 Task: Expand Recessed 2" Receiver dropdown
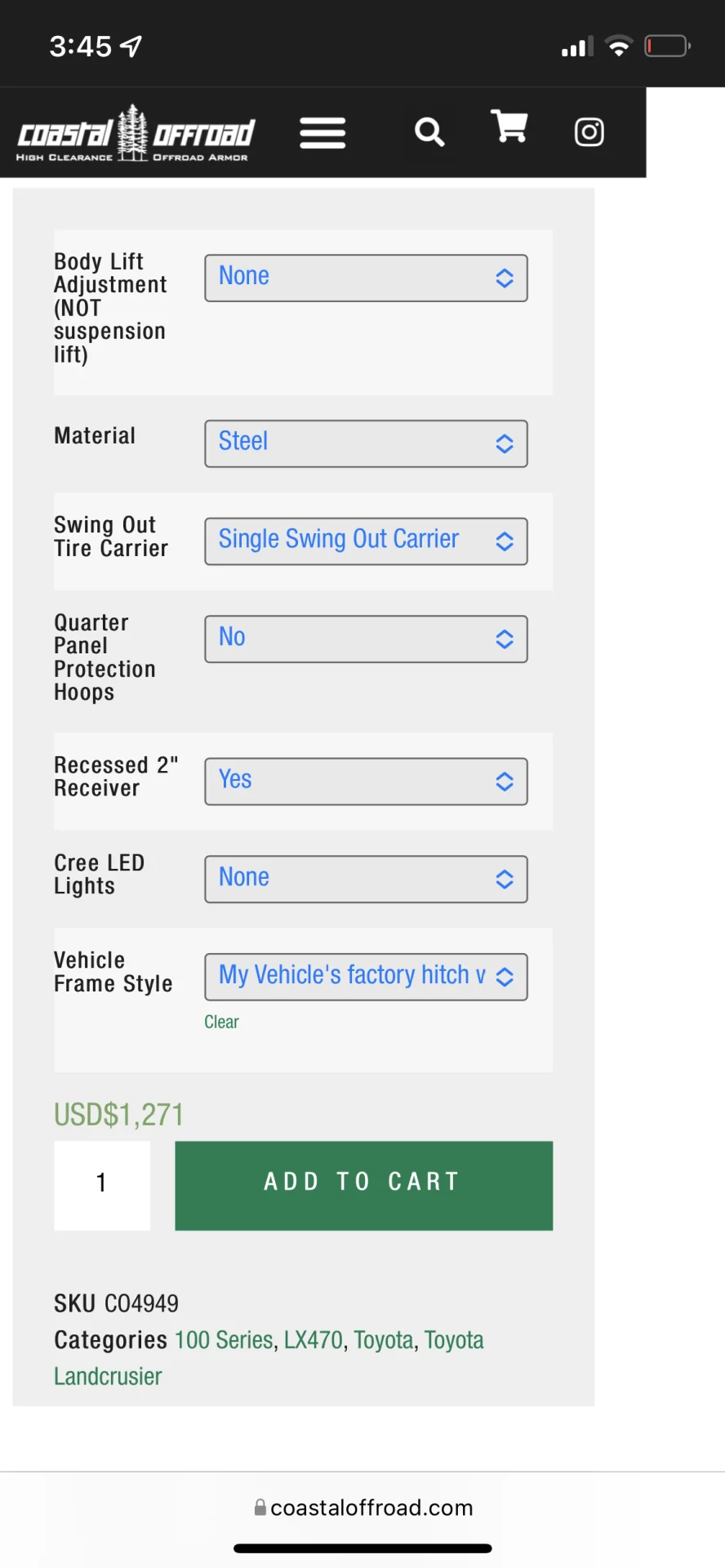coord(366,782)
